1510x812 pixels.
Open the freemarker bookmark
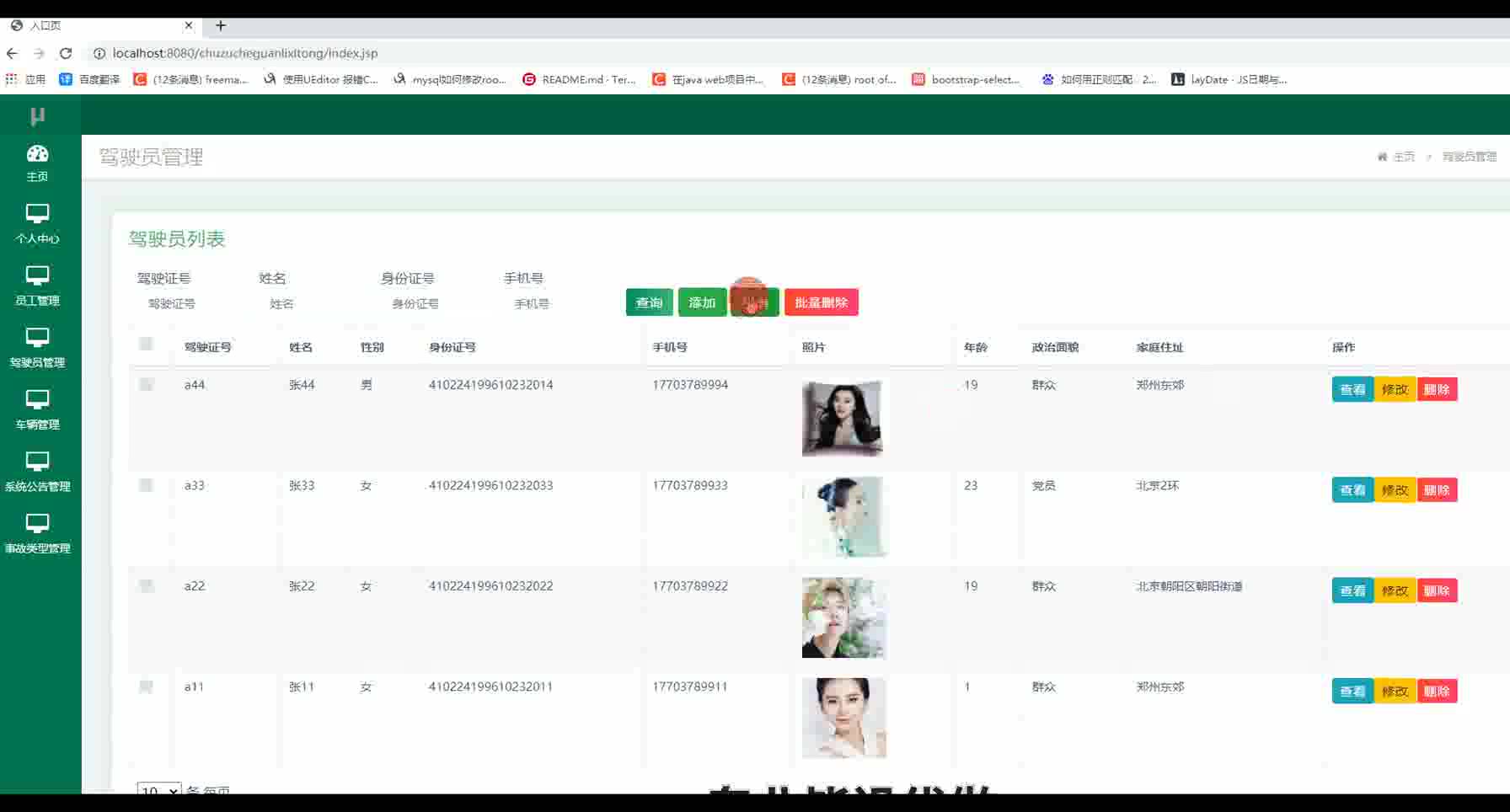pyautogui.click(x=190, y=79)
